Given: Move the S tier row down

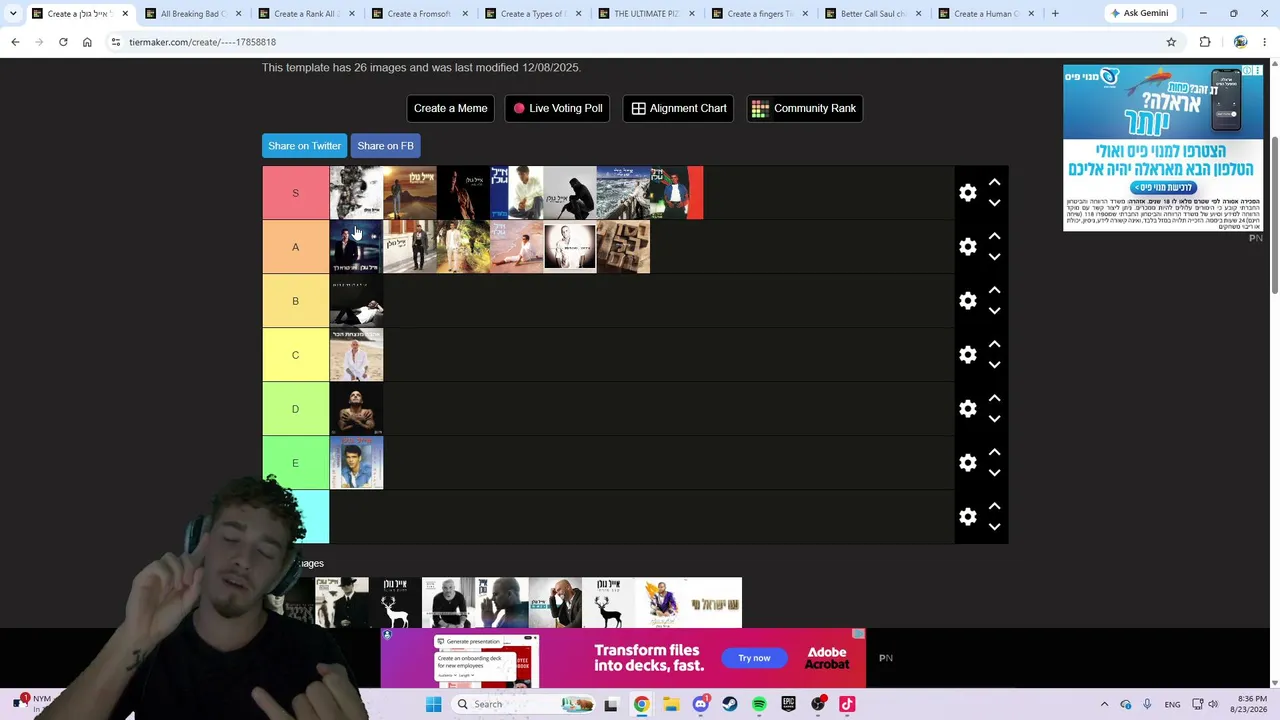Looking at the screenshot, I should (994, 203).
